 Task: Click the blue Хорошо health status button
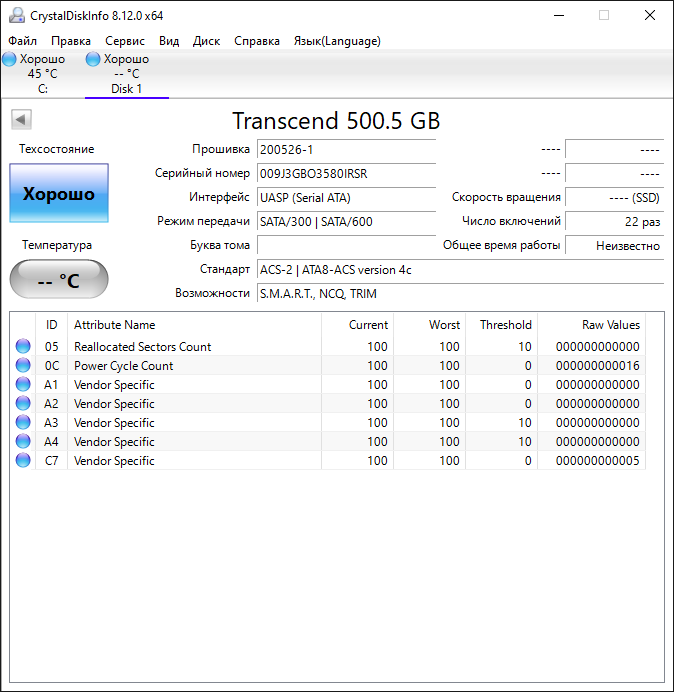pos(59,193)
